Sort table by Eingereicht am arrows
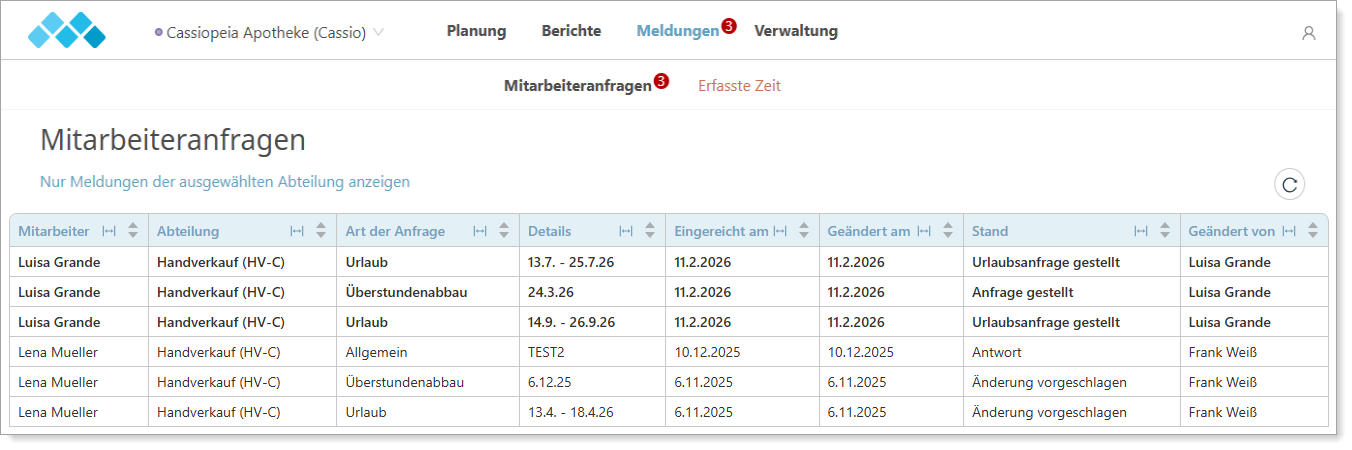 (x=804, y=231)
